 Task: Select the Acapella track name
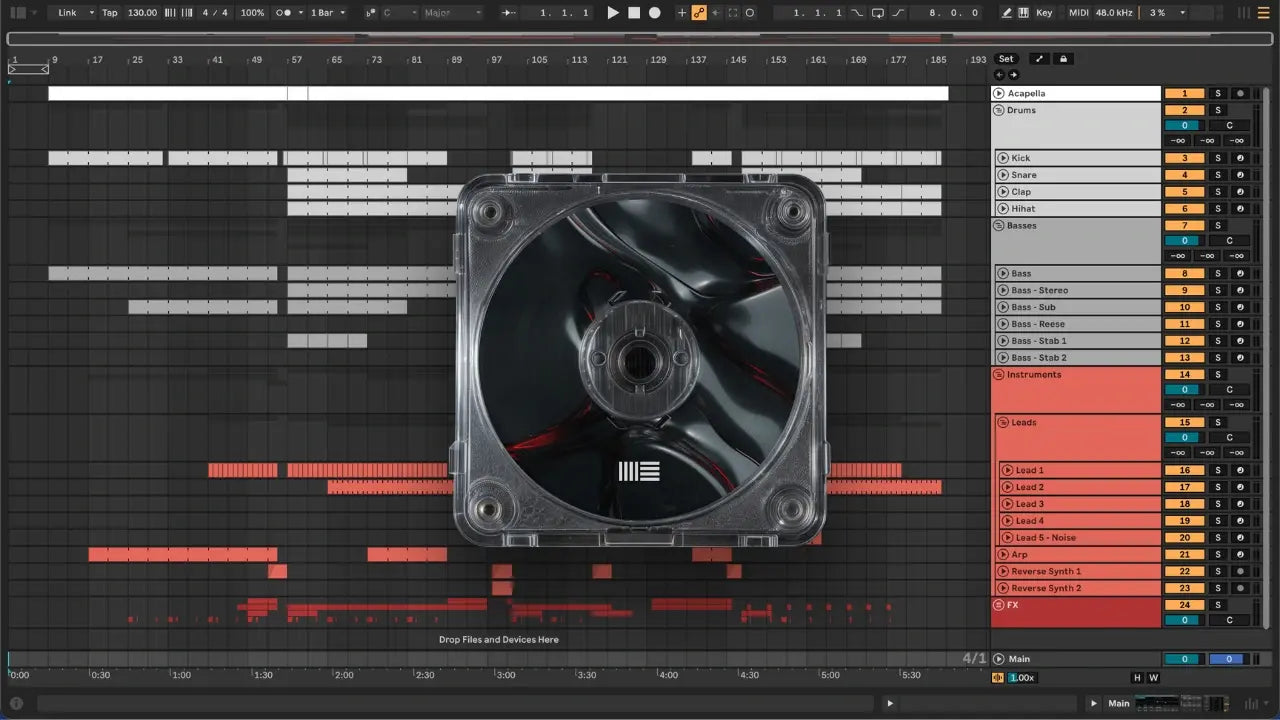1026,93
